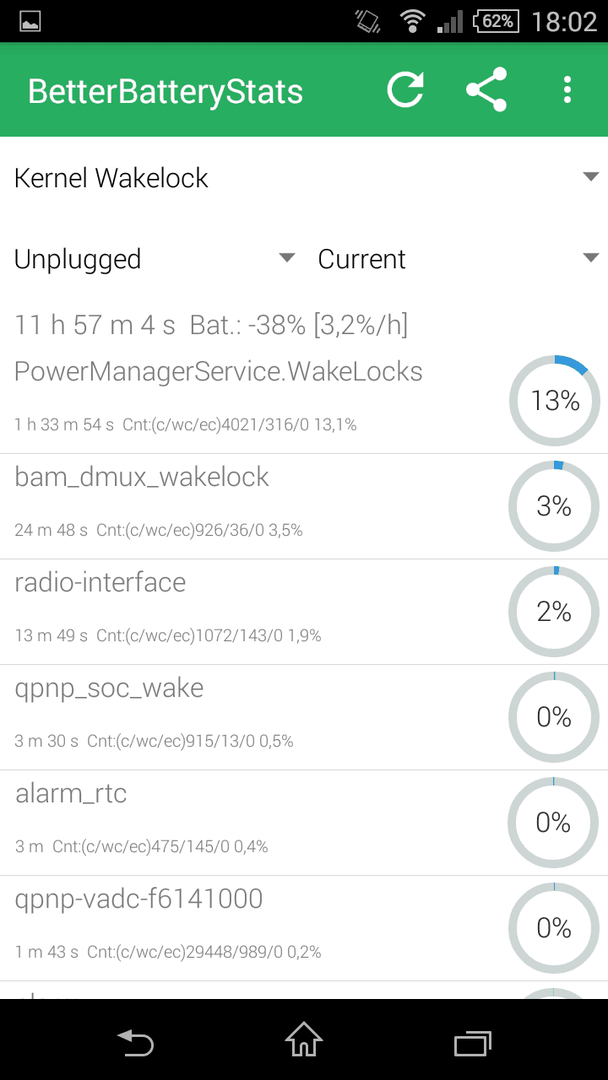Tap the BetterBatteryStats title
Image resolution: width=608 pixels, height=1080 pixels.
coord(165,91)
